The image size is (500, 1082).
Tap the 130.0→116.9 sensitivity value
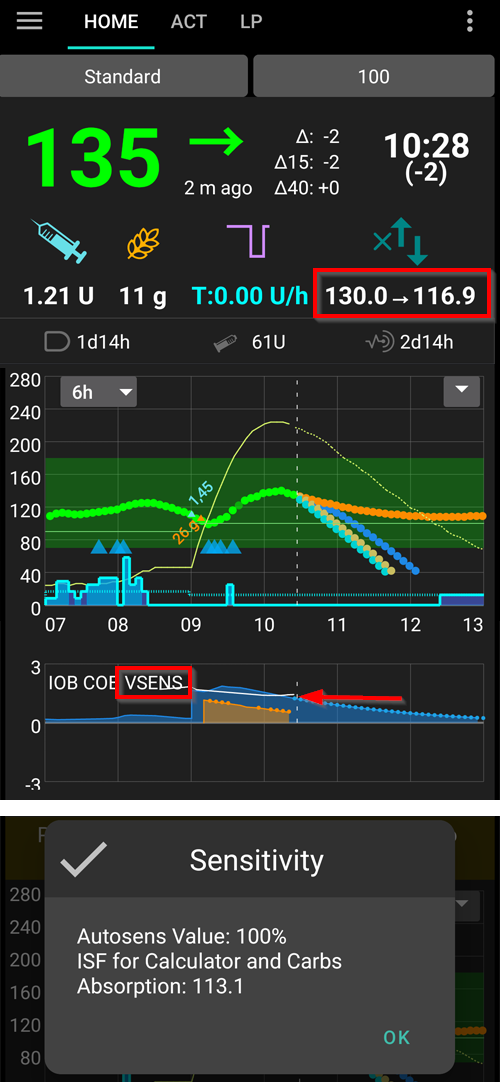click(x=401, y=296)
